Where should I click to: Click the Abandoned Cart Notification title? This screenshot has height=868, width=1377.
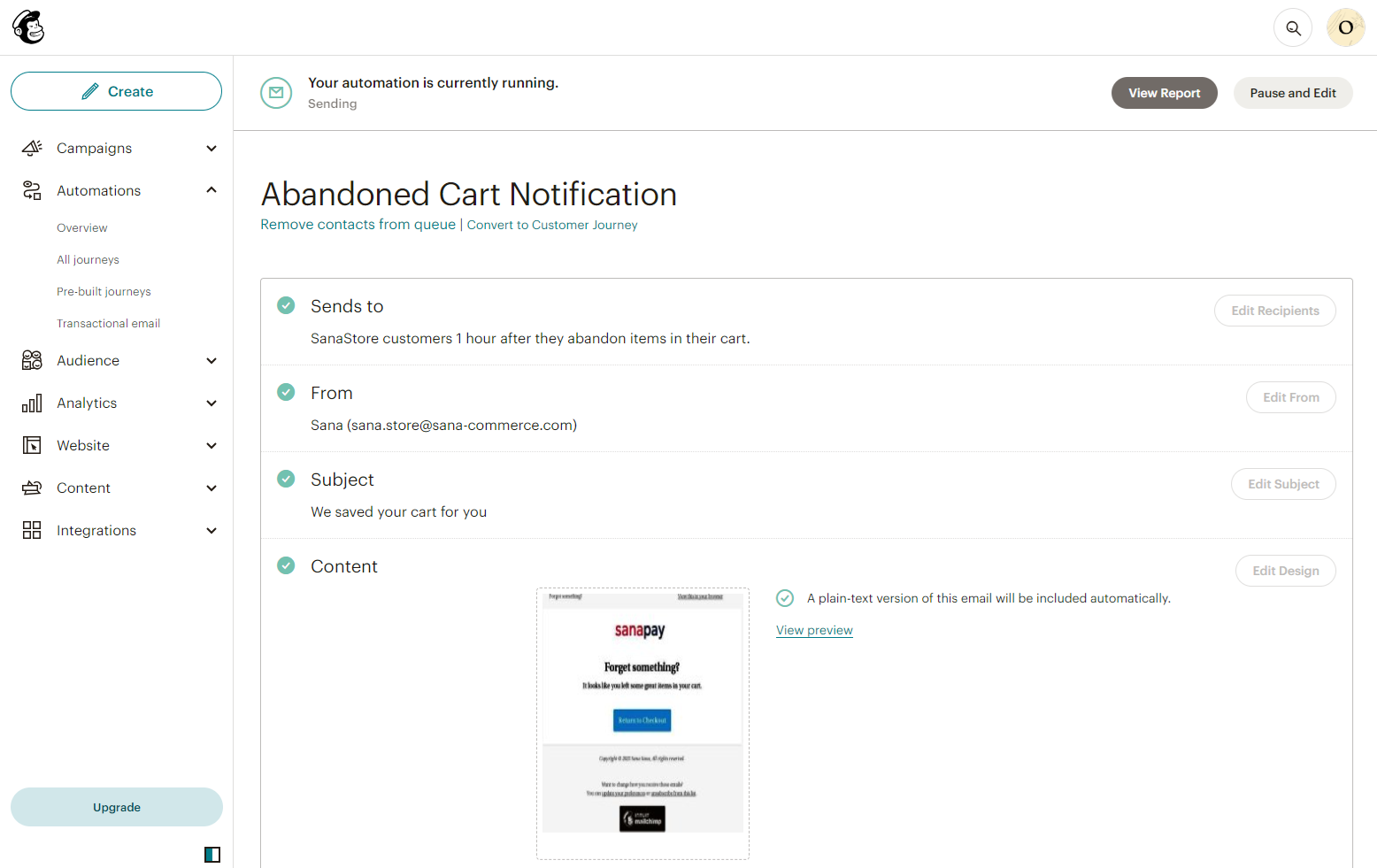pyautogui.click(x=469, y=194)
